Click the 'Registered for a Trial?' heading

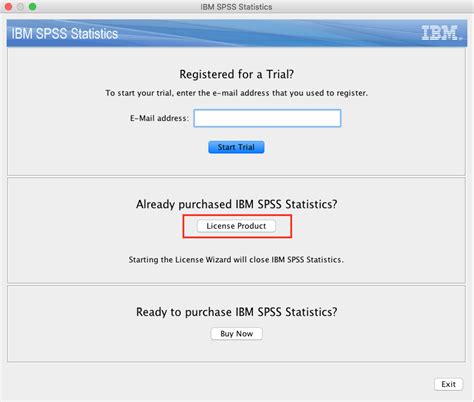237,74
